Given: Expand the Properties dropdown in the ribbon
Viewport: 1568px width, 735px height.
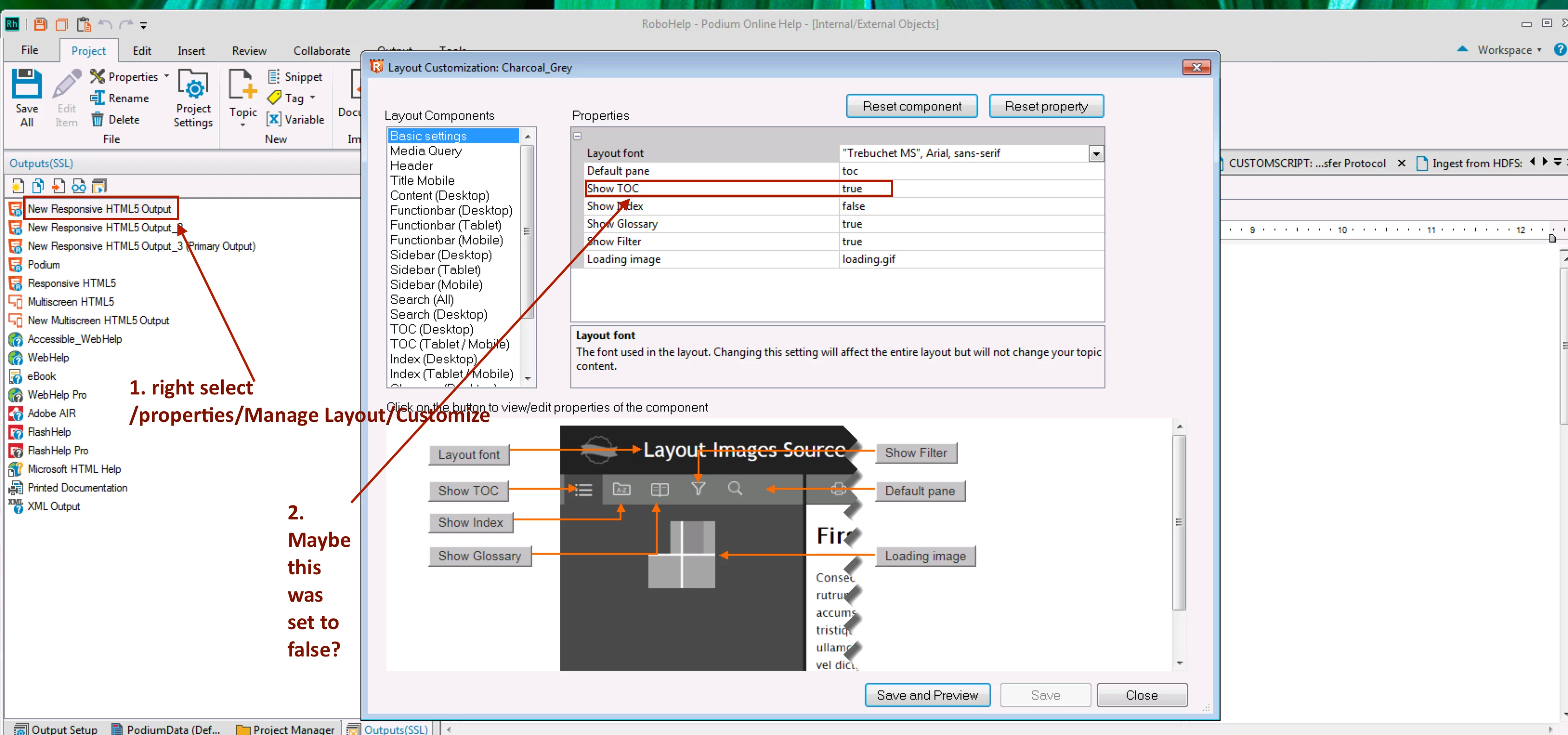Looking at the screenshot, I should tap(166, 77).
